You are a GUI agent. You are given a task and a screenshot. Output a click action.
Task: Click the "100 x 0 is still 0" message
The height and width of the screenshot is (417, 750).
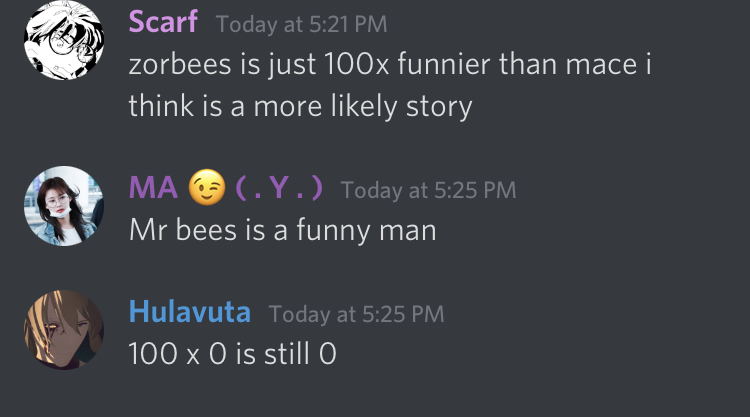232,353
